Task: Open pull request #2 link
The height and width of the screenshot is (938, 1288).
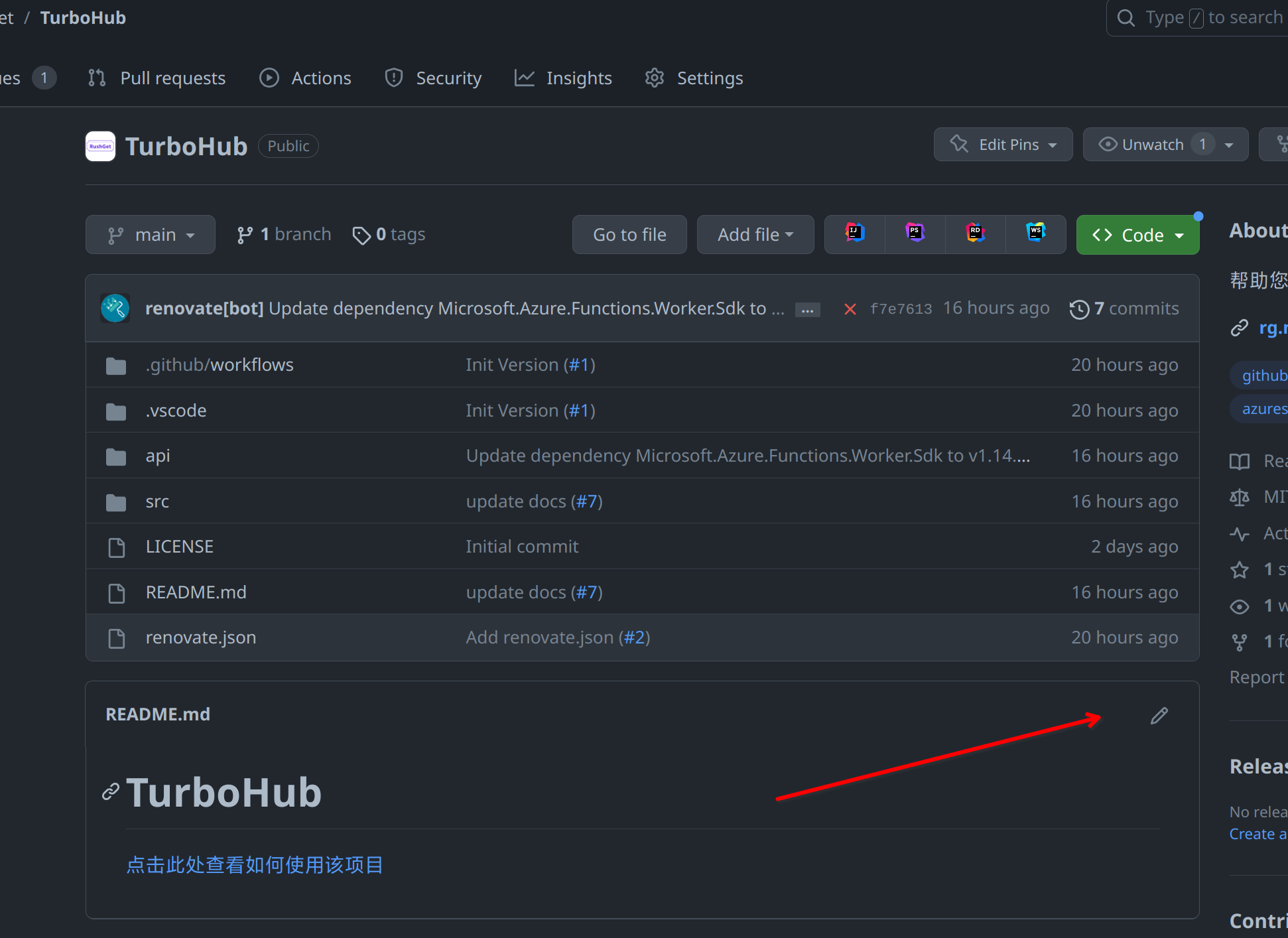Action: [635, 637]
